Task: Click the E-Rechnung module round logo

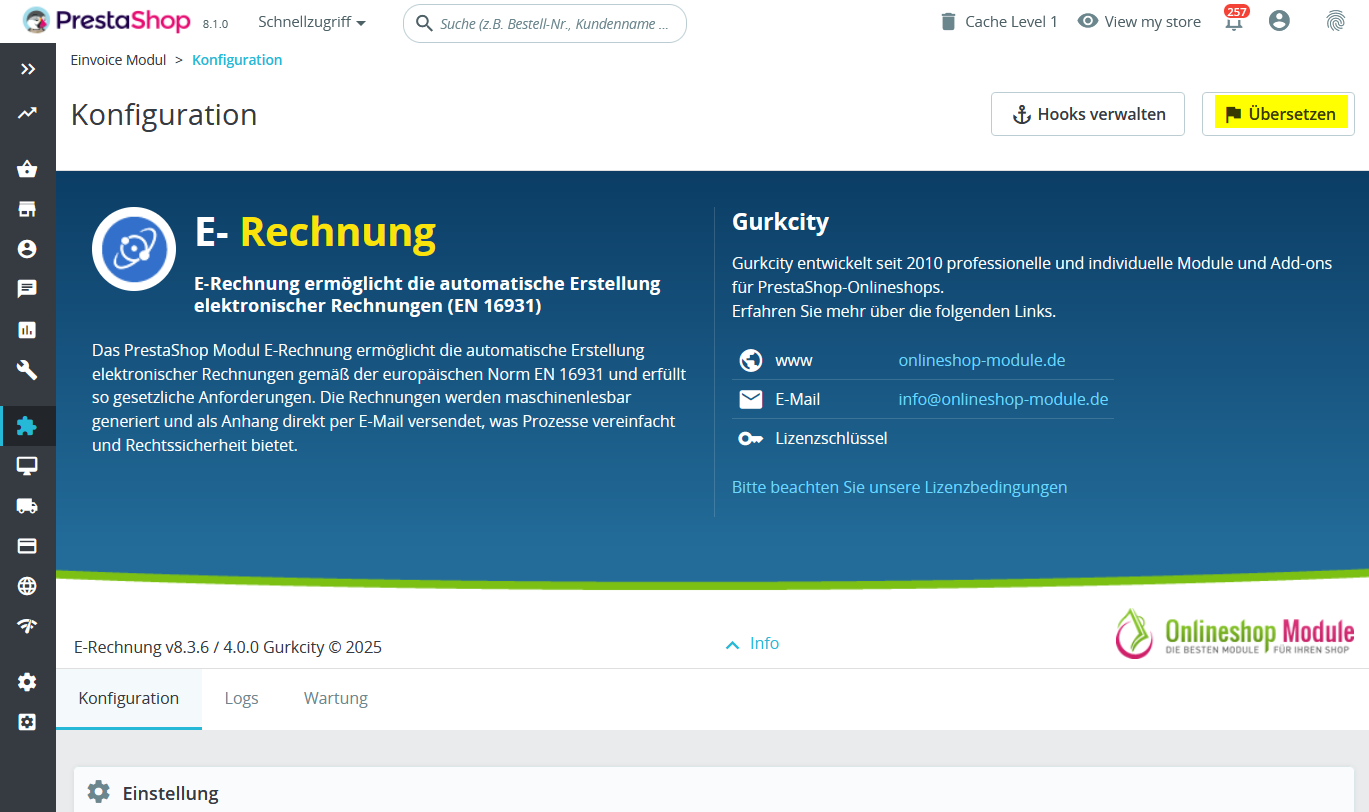Action: coord(134,249)
